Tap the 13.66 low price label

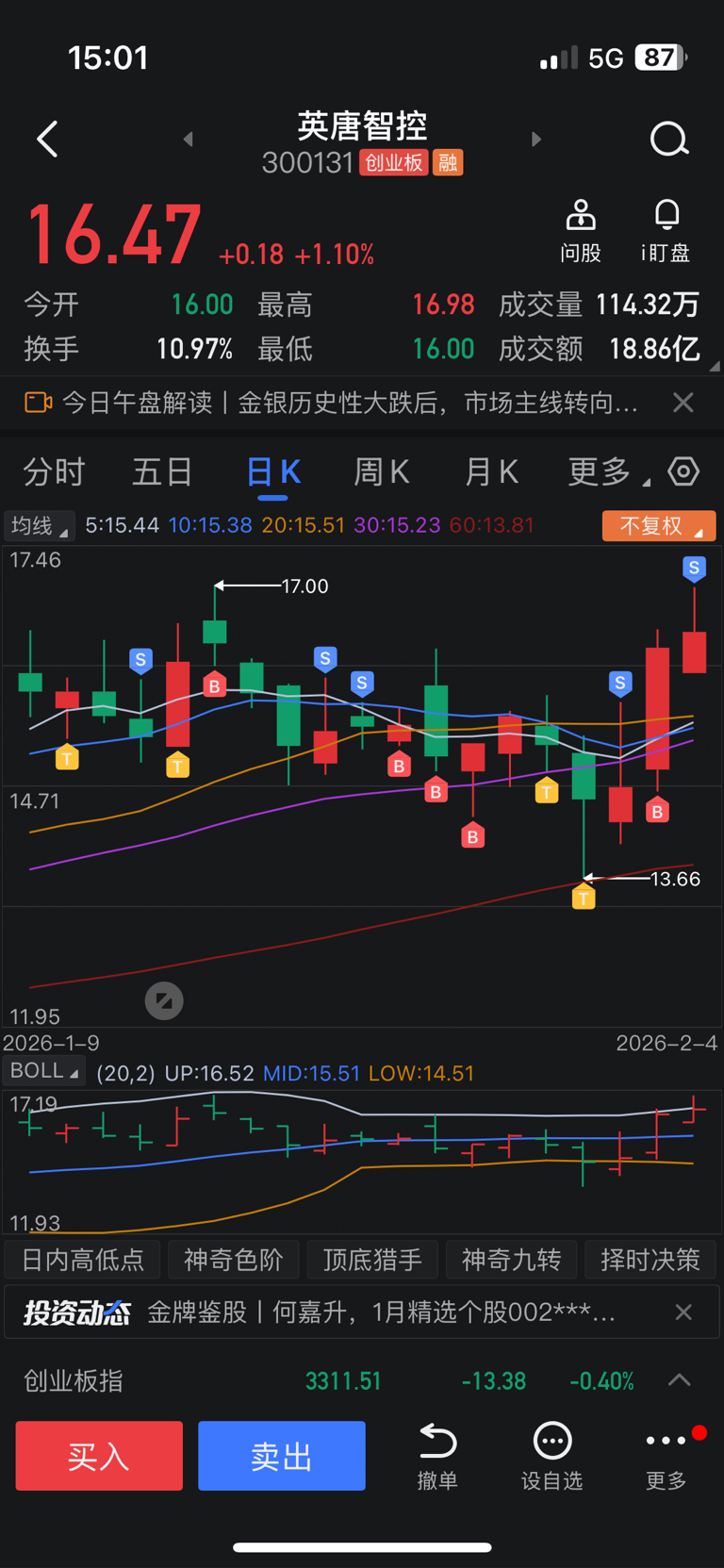[676, 879]
